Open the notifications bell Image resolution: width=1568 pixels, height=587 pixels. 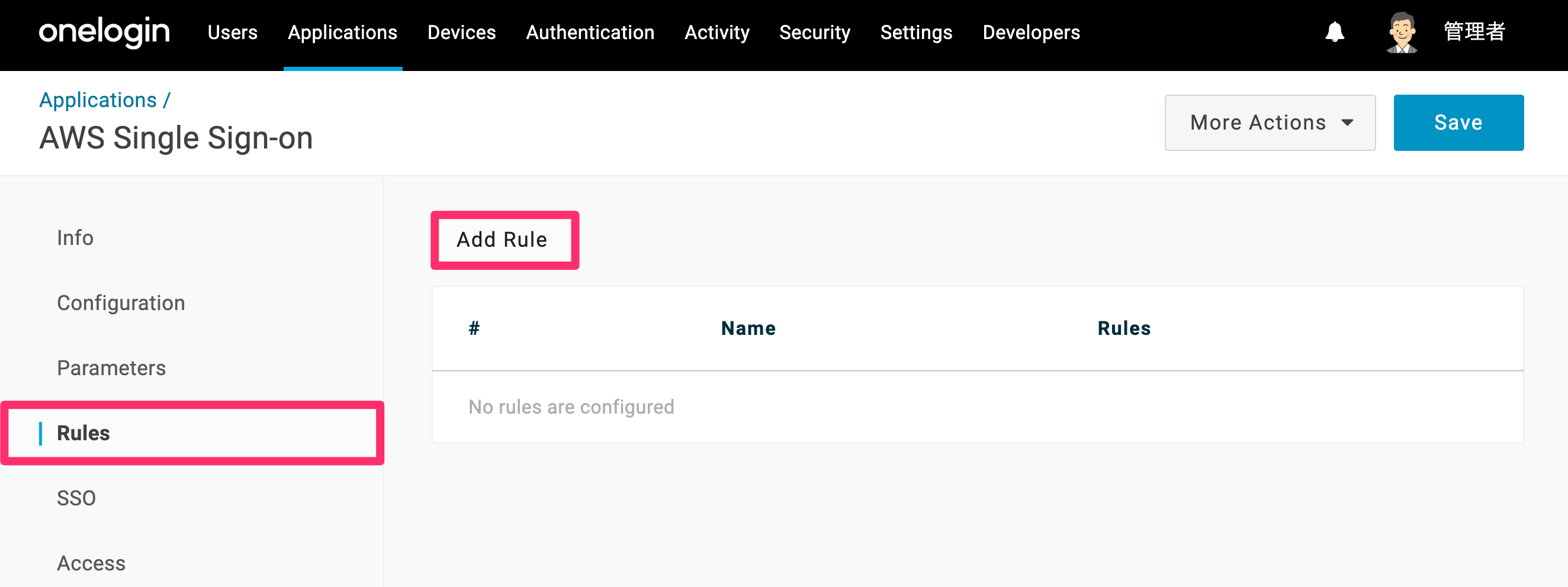[1334, 31]
